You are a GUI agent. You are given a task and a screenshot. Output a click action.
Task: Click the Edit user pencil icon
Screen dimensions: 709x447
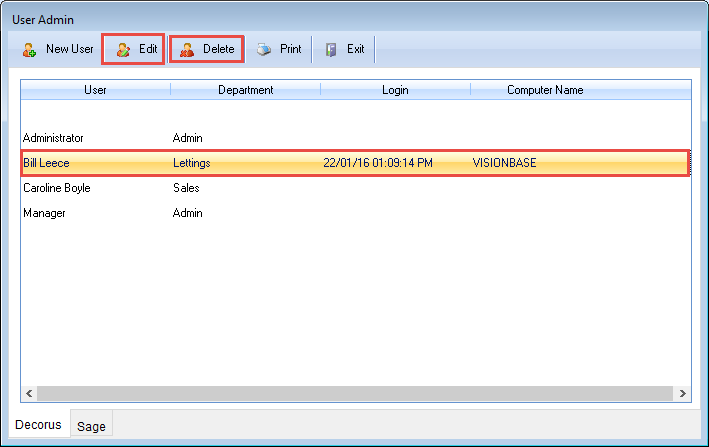click(x=123, y=50)
